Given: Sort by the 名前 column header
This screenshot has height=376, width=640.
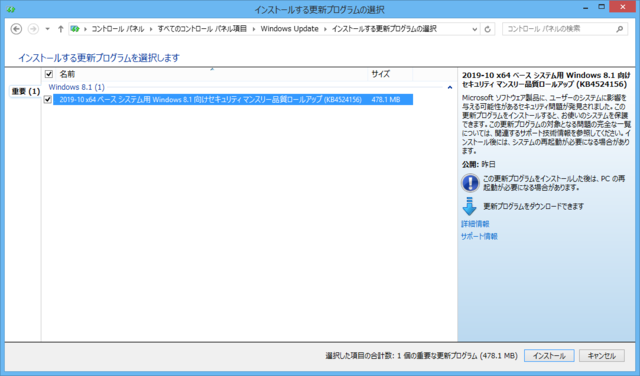Looking at the screenshot, I should pyautogui.click(x=67, y=74).
